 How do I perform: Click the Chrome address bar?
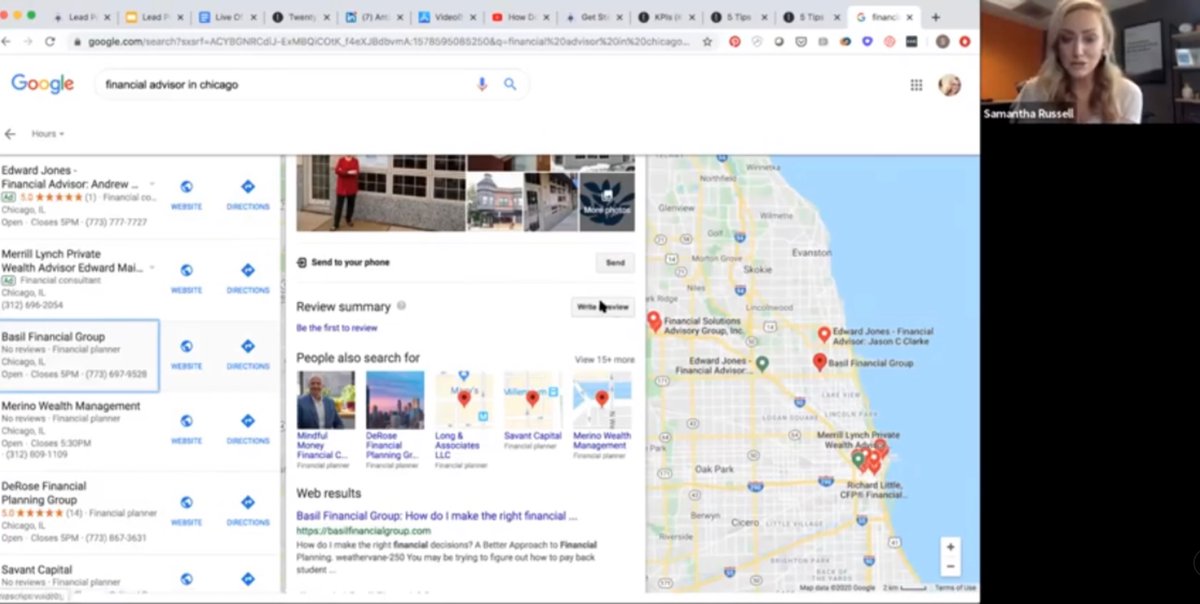pos(388,42)
